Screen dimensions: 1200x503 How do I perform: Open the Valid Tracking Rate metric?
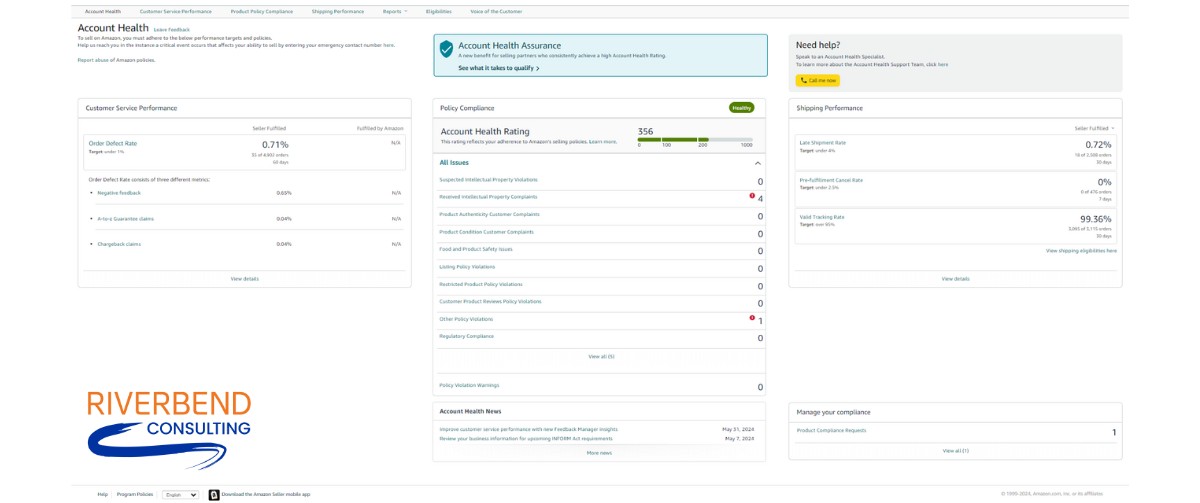(822, 217)
